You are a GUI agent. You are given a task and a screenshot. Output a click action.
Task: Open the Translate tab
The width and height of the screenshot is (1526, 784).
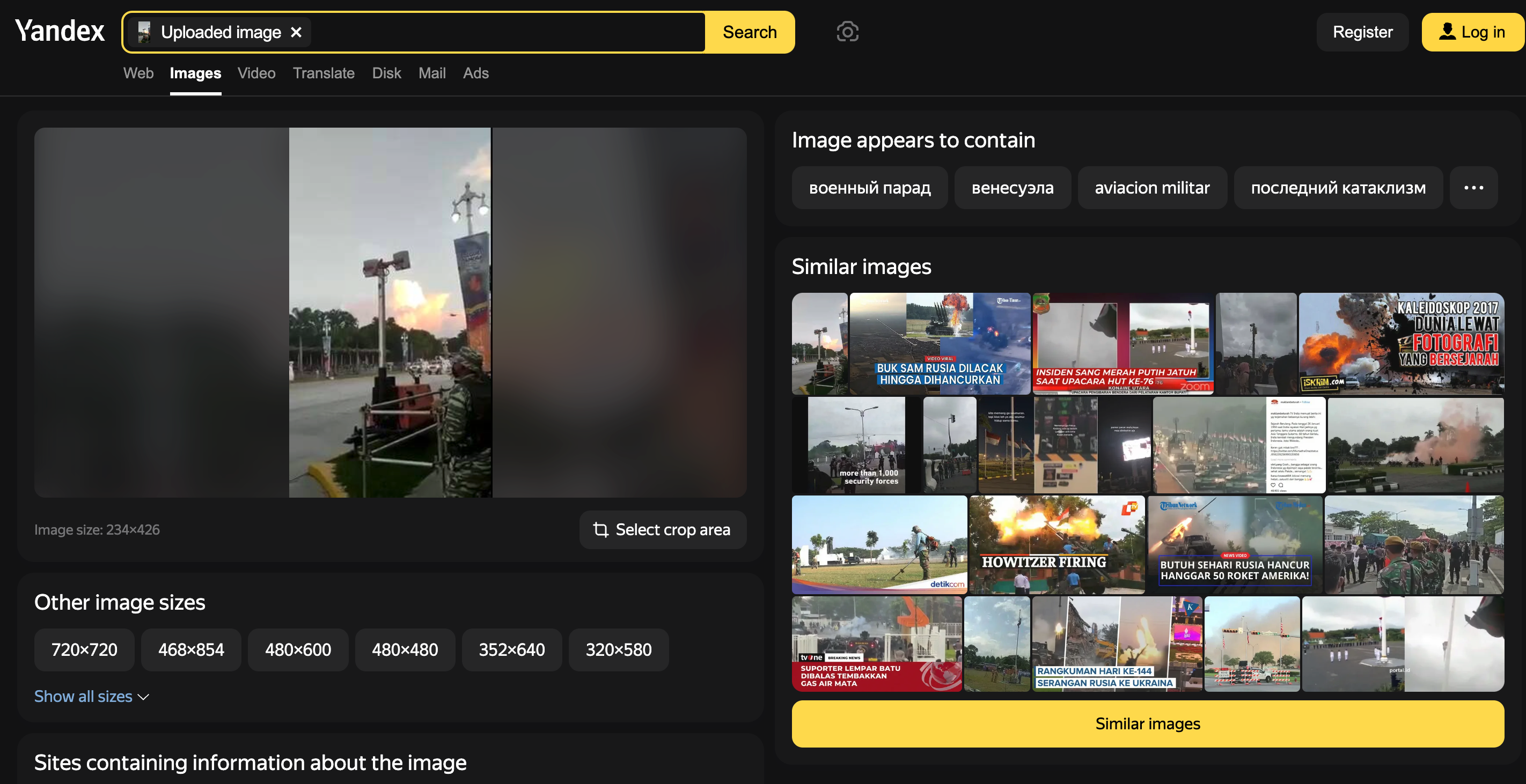(324, 73)
